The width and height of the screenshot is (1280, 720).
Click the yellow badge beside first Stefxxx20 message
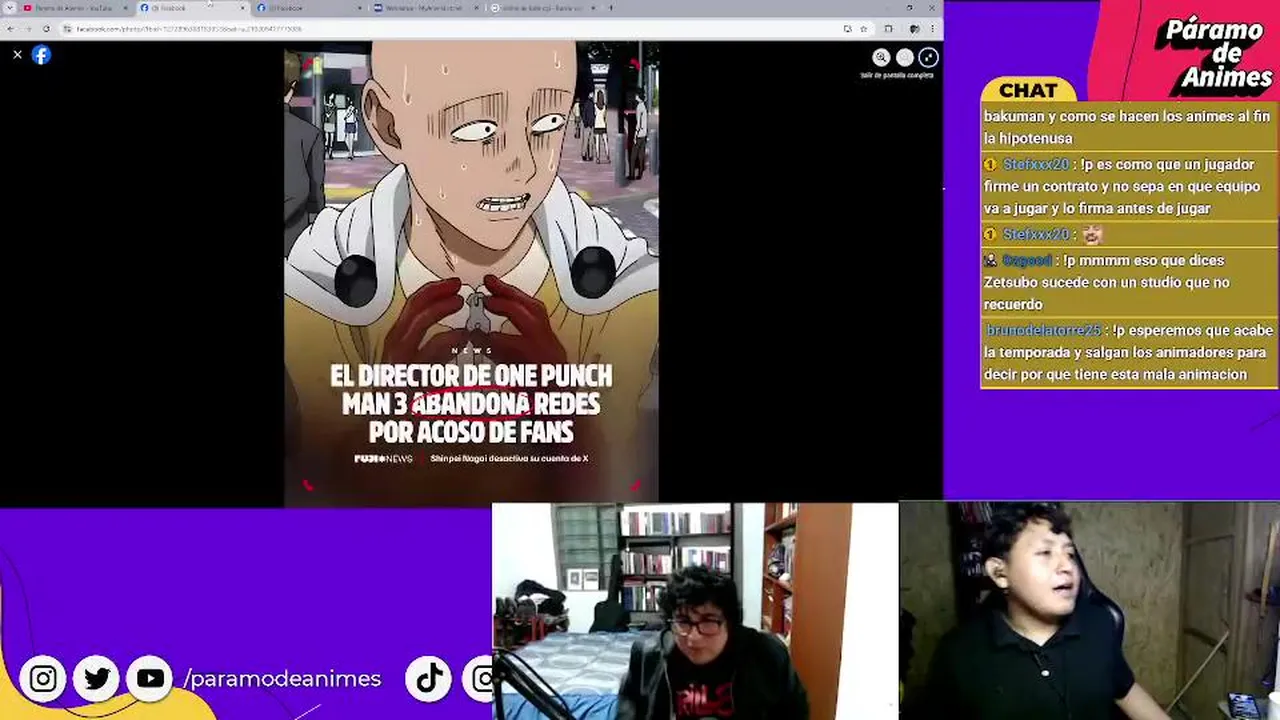990,164
